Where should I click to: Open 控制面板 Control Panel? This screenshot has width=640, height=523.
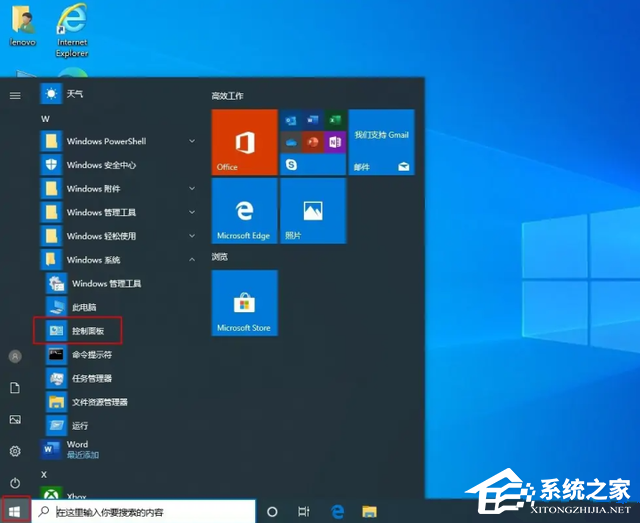pyautogui.click(x=78, y=331)
